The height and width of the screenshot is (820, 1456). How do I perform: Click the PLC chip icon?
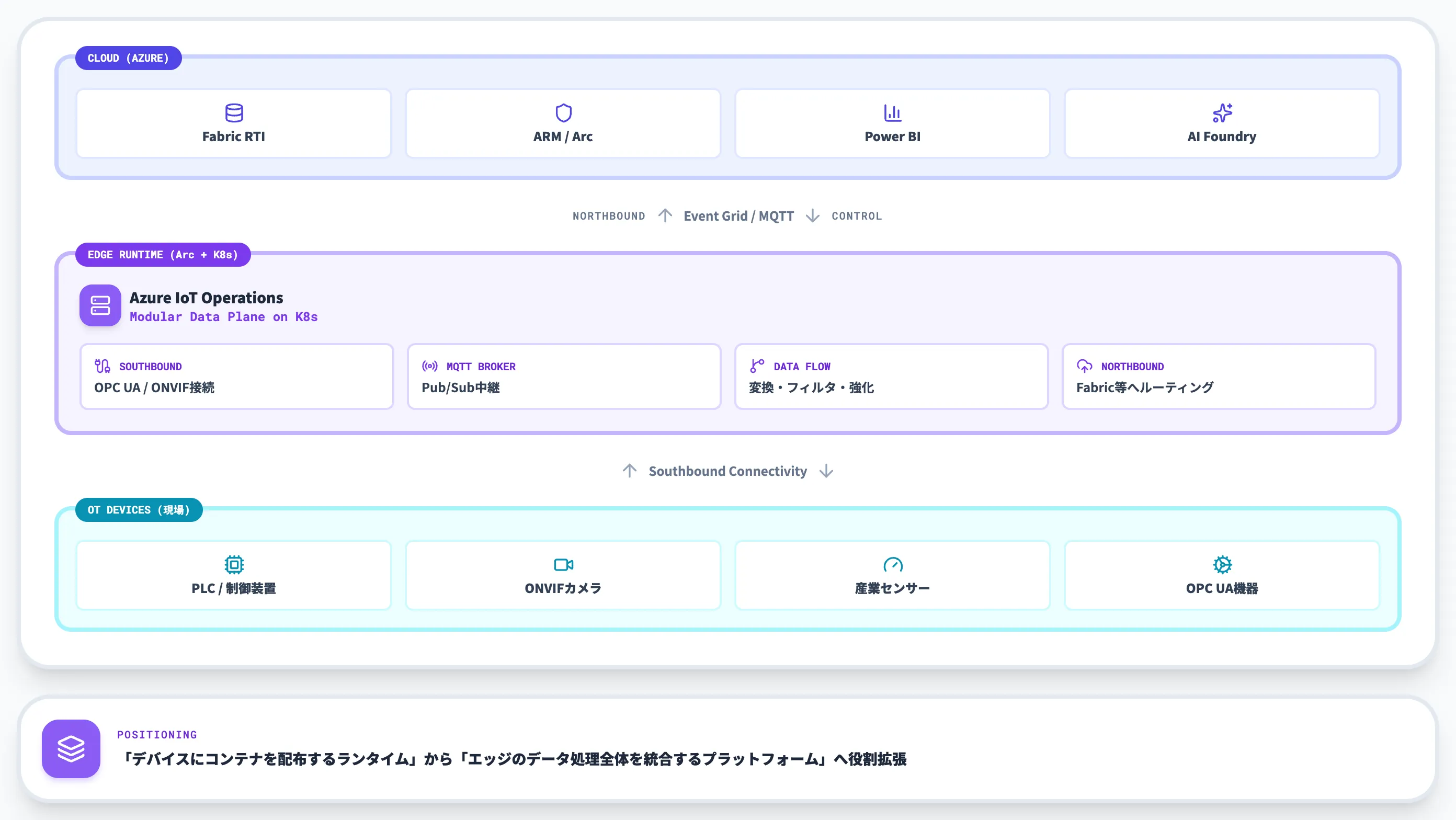[234, 565]
